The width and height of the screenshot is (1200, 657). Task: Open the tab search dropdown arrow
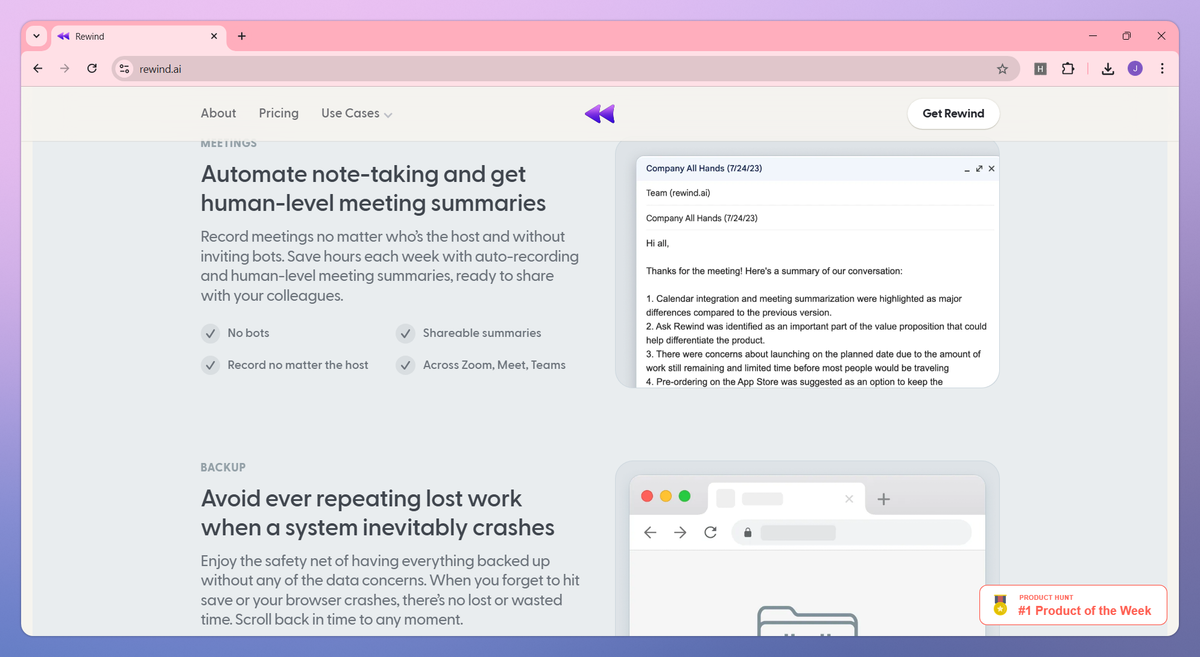(36, 36)
